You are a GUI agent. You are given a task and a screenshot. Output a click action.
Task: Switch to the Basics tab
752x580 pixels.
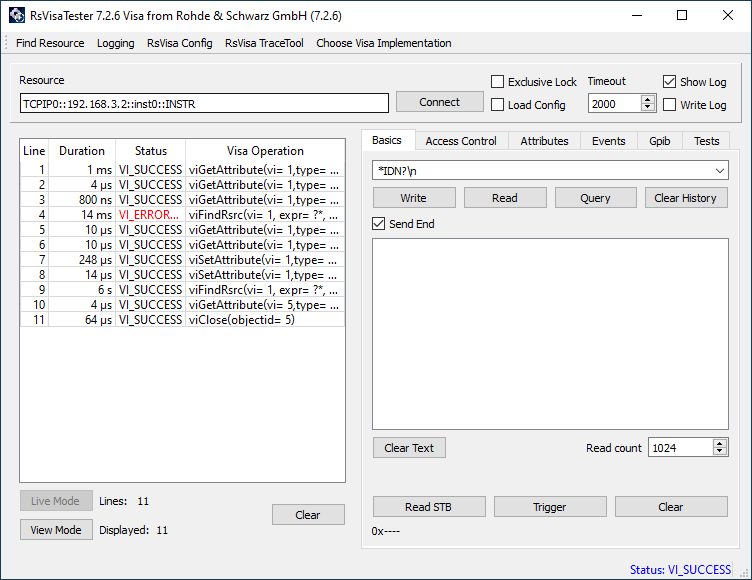[x=387, y=140]
